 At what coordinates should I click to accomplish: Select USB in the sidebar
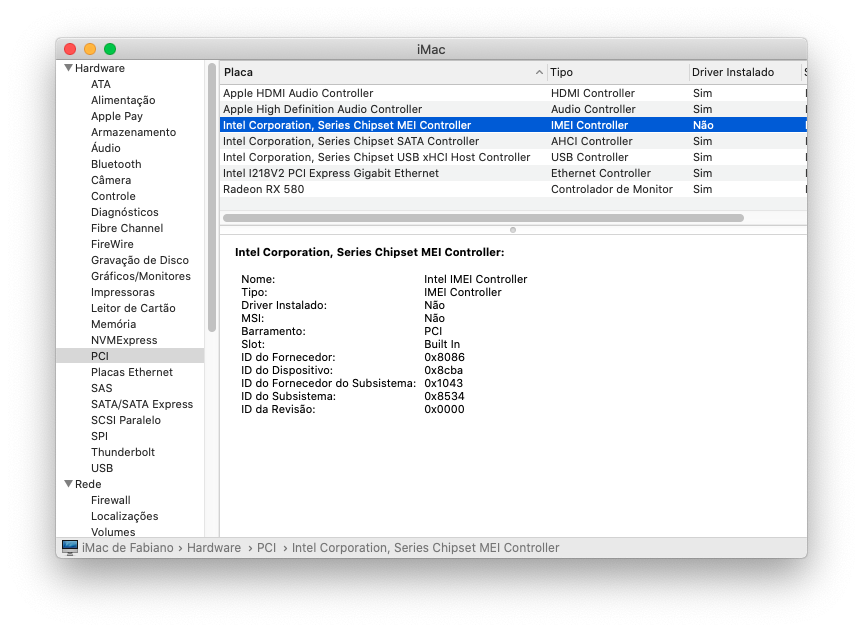pos(102,467)
